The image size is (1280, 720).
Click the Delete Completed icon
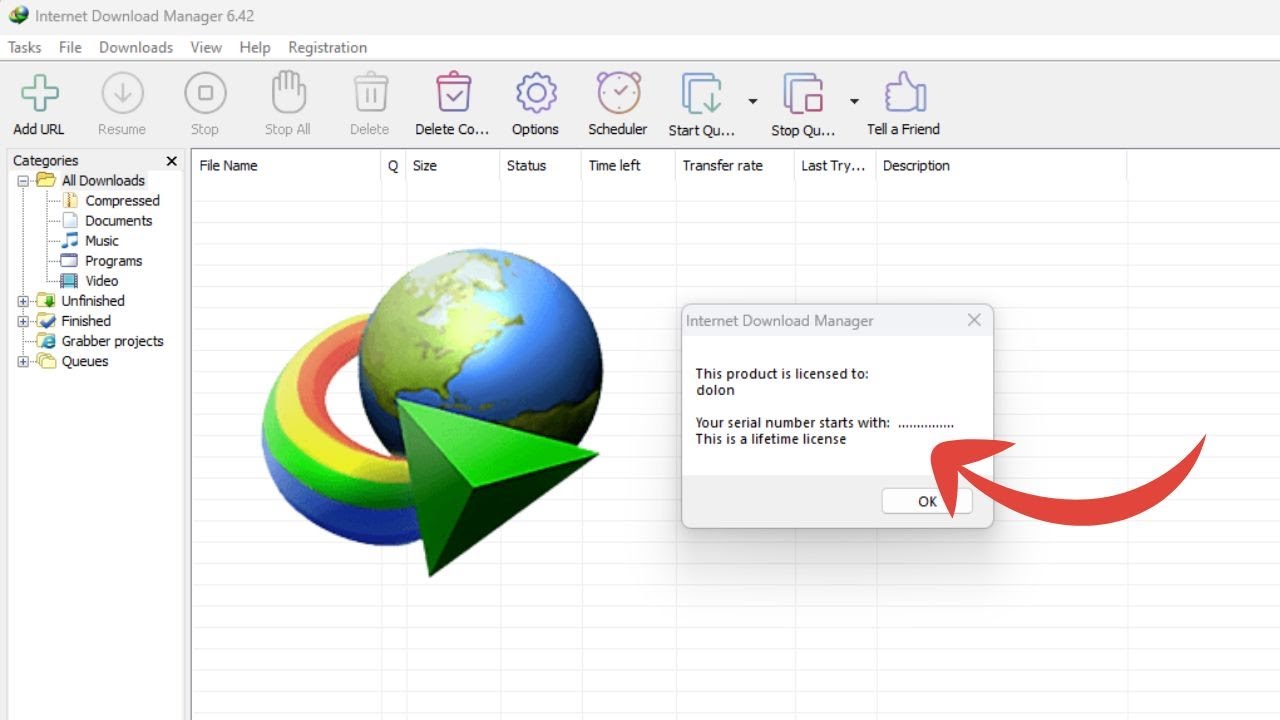[x=453, y=93]
